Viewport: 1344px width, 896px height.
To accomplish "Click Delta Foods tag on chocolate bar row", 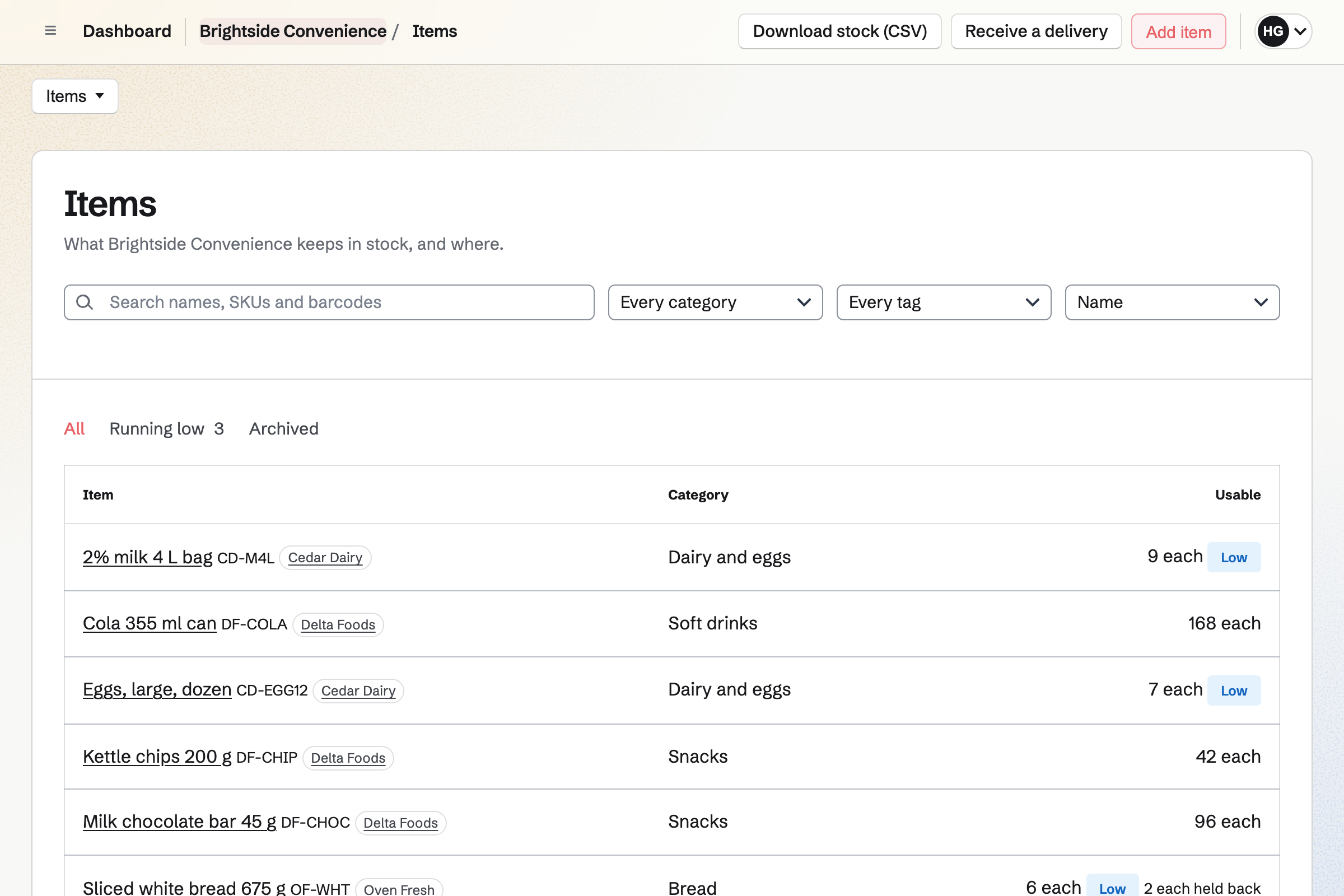I will (x=400, y=823).
